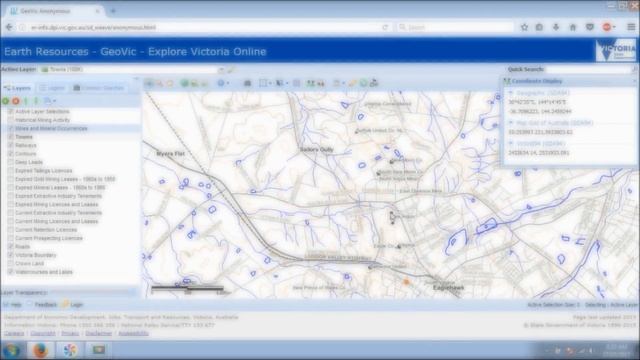
Task: Toggle the Active Layer Selections checkbox
Action: [11, 111]
